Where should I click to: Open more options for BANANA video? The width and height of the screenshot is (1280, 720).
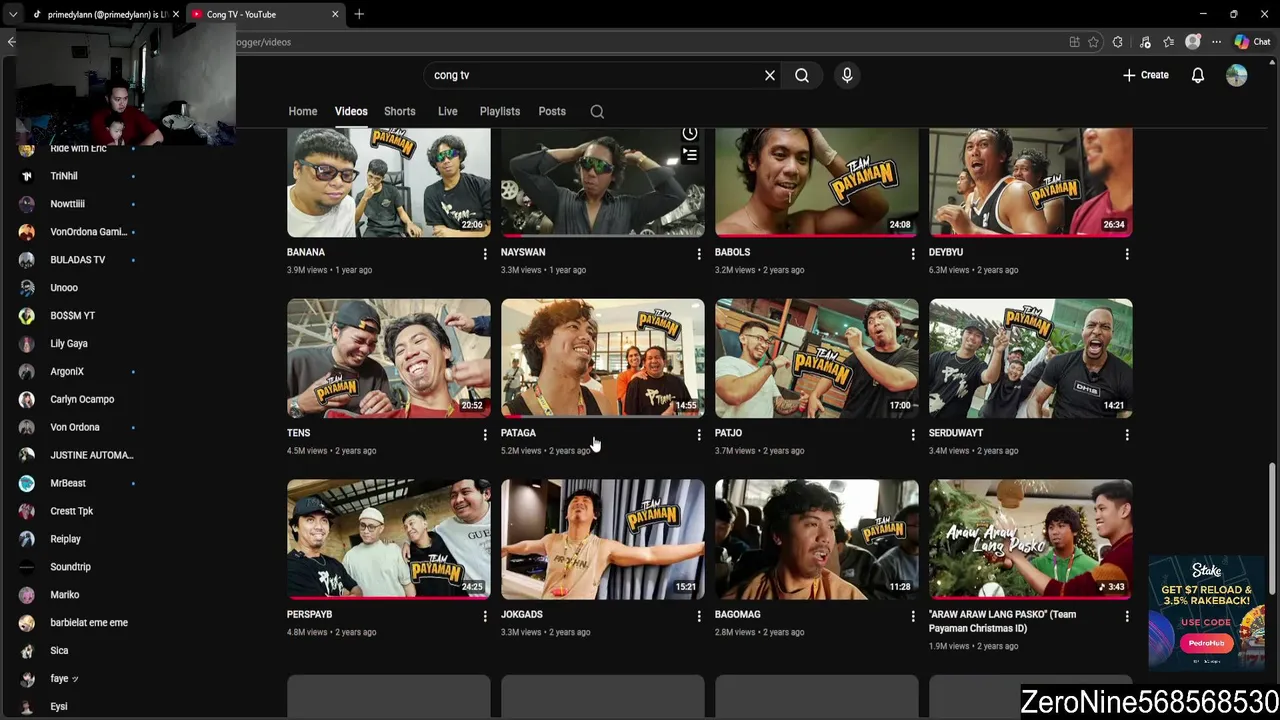click(485, 254)
